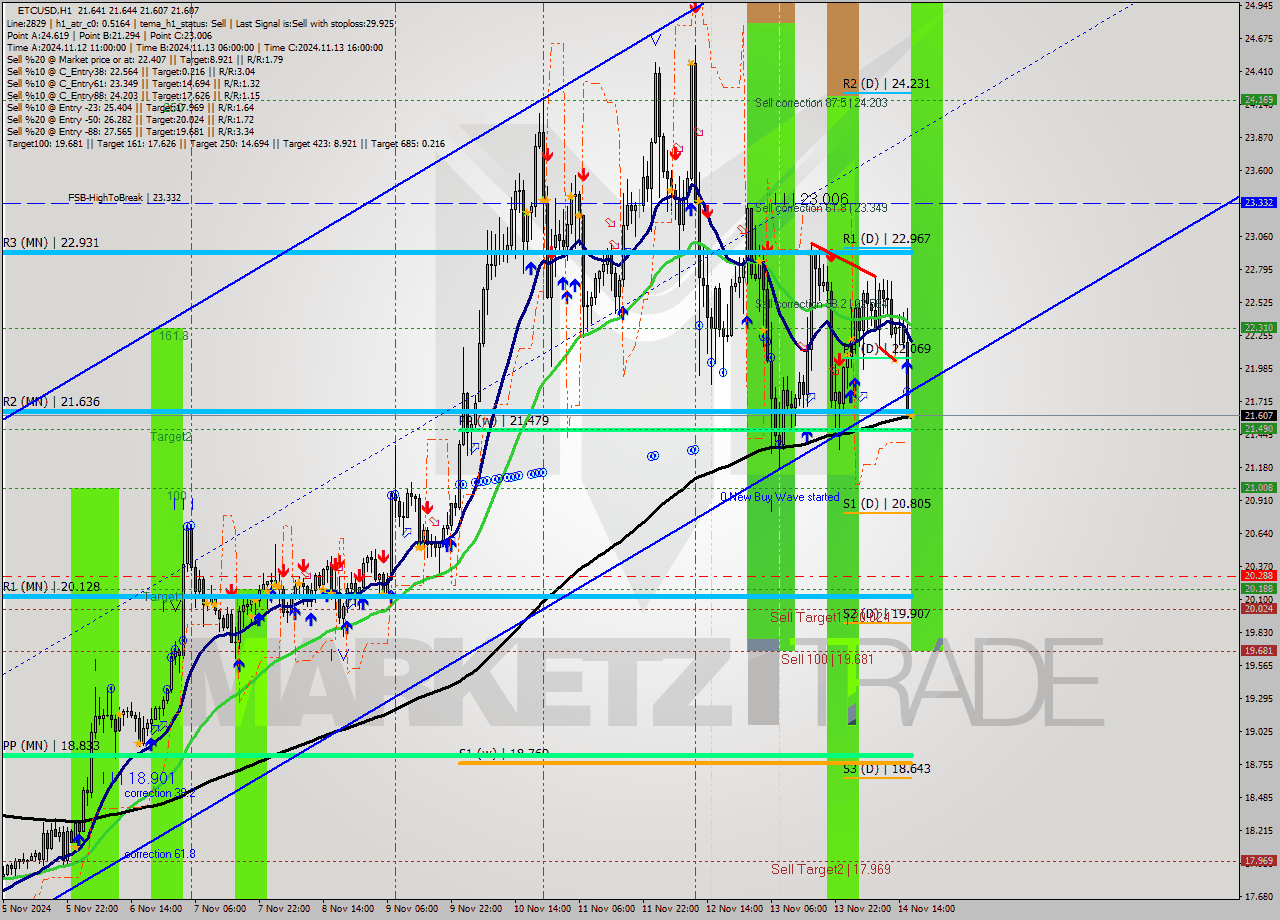Select the '6 Nov 14:00' time axis label
This screenshot has width=1280, height=920.
coord(155,909)
